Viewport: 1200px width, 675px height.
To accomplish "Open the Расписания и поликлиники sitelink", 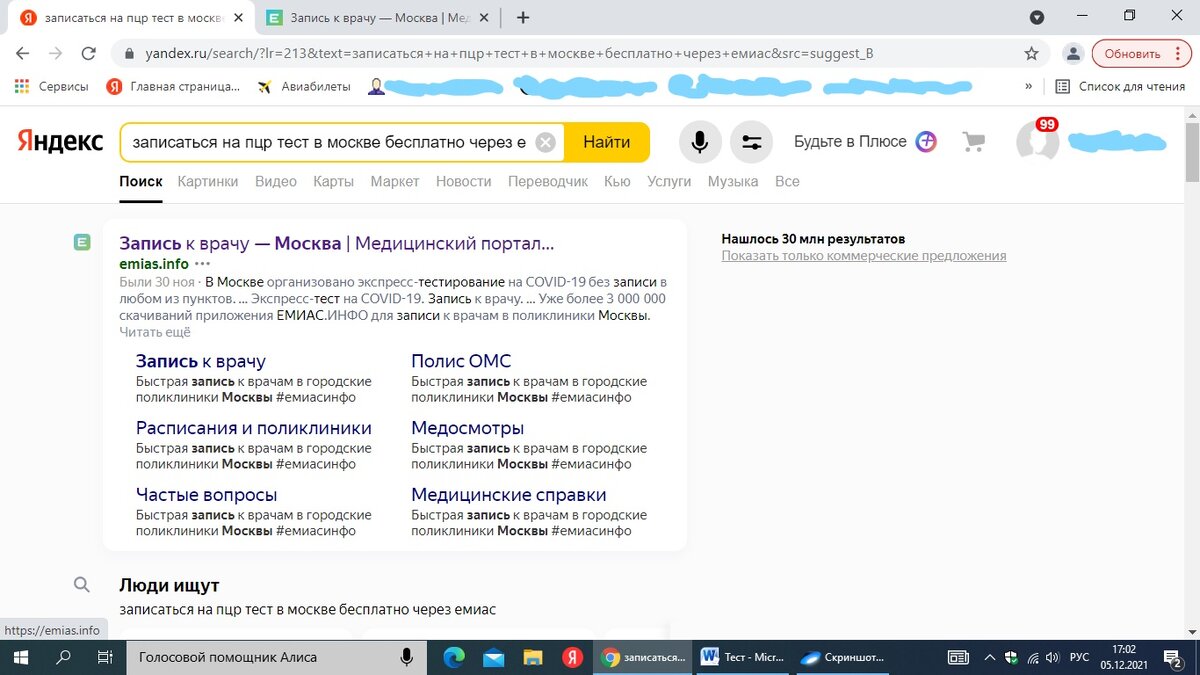I will point(254,428).
